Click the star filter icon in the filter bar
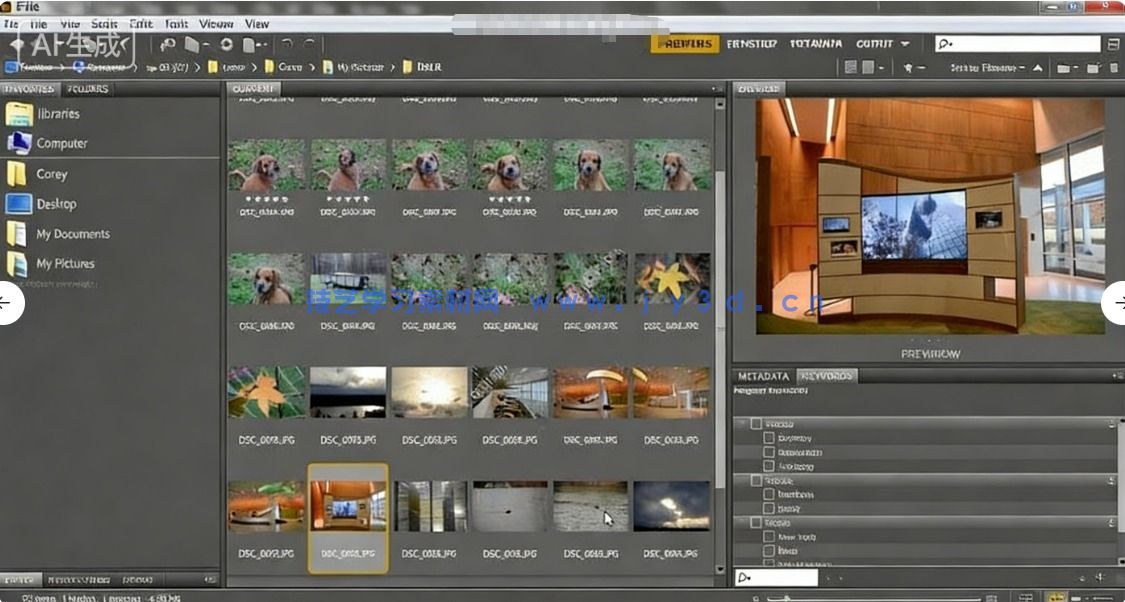The image size is (1125, 602). click(908, 68)
